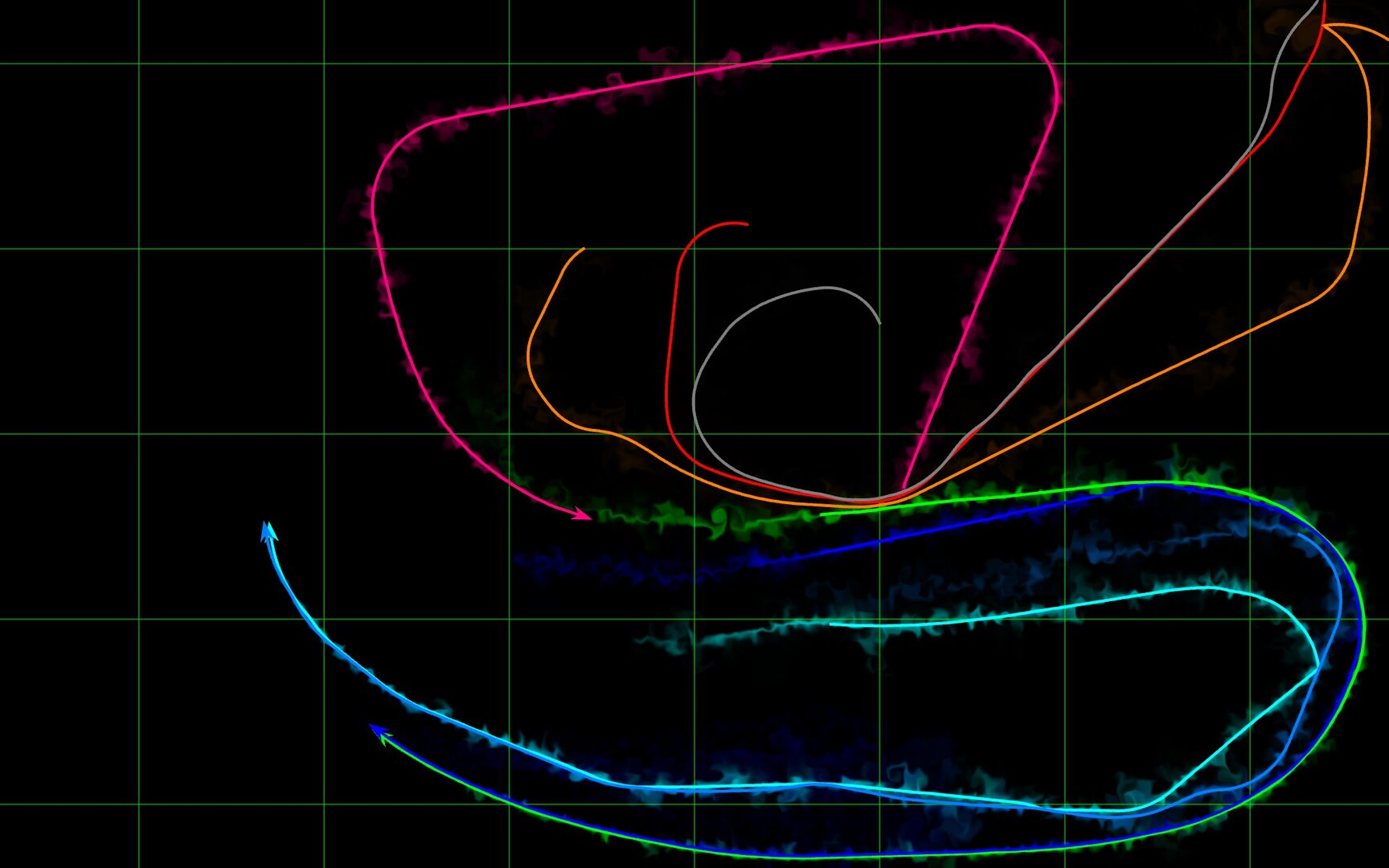Screen dimensions: 1389x868
Task: Select the cyan trace's left endpoint
Action: (830, 624)
